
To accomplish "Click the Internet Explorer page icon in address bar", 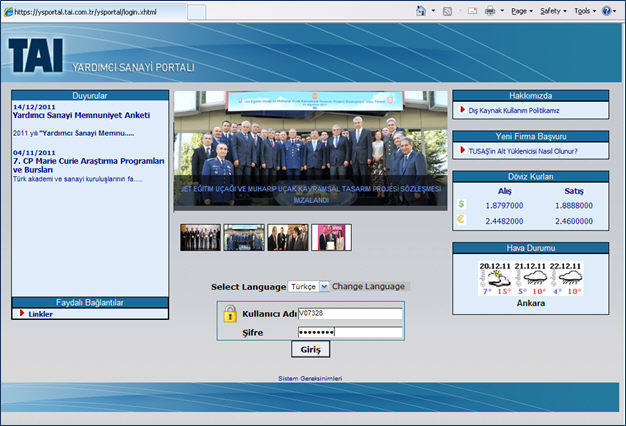I will tap(8, 12).
